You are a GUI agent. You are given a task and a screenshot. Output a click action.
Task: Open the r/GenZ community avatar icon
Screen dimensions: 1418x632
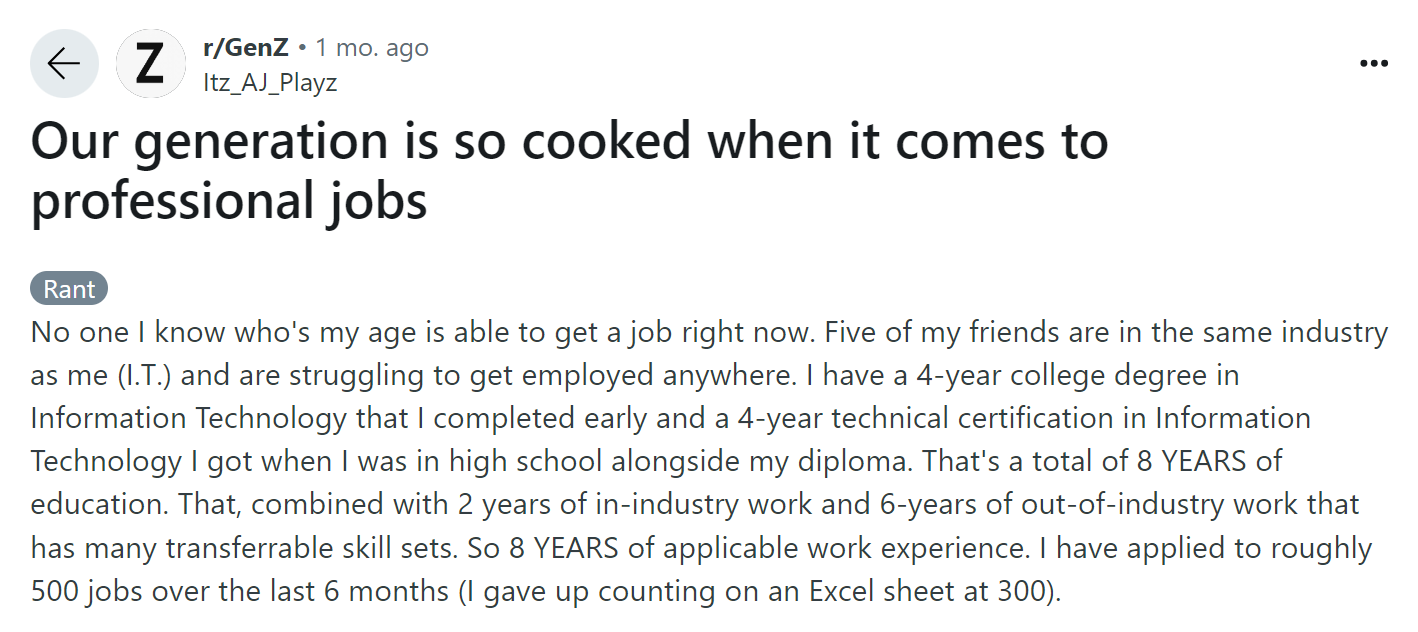pos(151,64)
